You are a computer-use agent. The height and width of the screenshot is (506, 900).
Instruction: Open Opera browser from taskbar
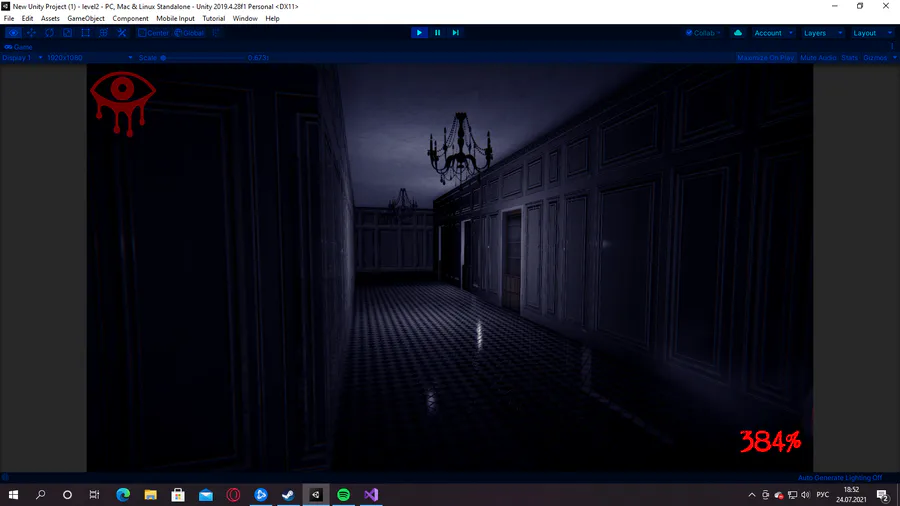click(x=233, y=495)
